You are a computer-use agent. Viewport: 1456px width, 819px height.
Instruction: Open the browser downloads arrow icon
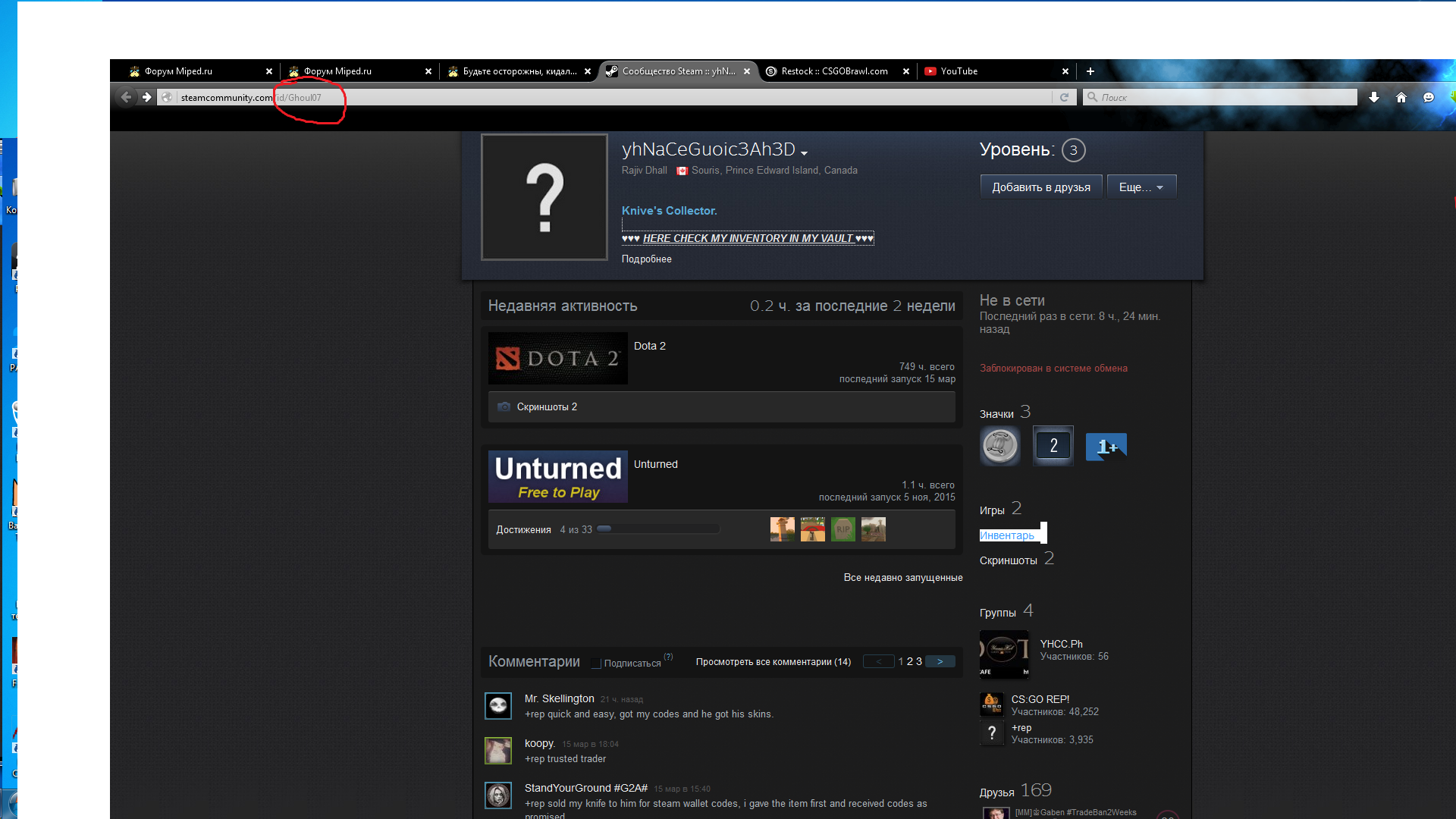(x=1374, y=97)
